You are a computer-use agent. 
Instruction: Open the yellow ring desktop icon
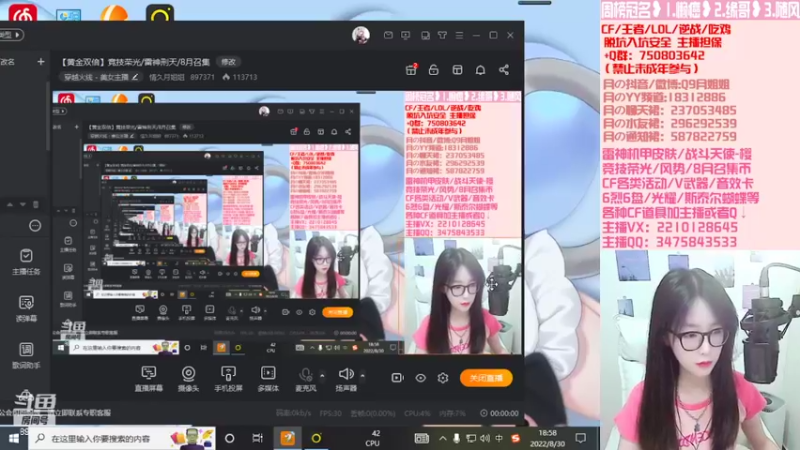click(x=160, y=13)
